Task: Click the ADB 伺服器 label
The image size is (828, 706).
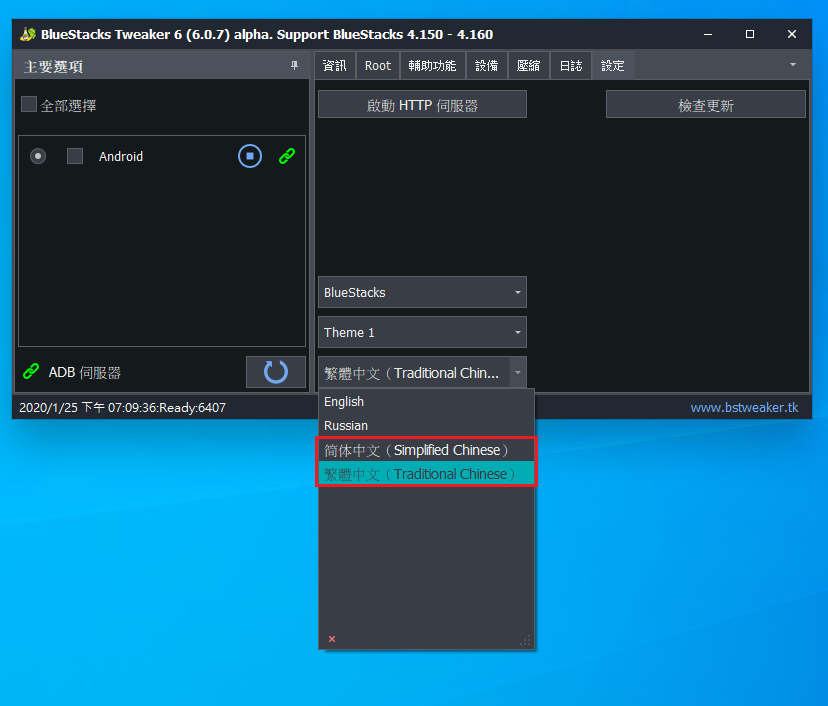Action: (x=84, y=372)
